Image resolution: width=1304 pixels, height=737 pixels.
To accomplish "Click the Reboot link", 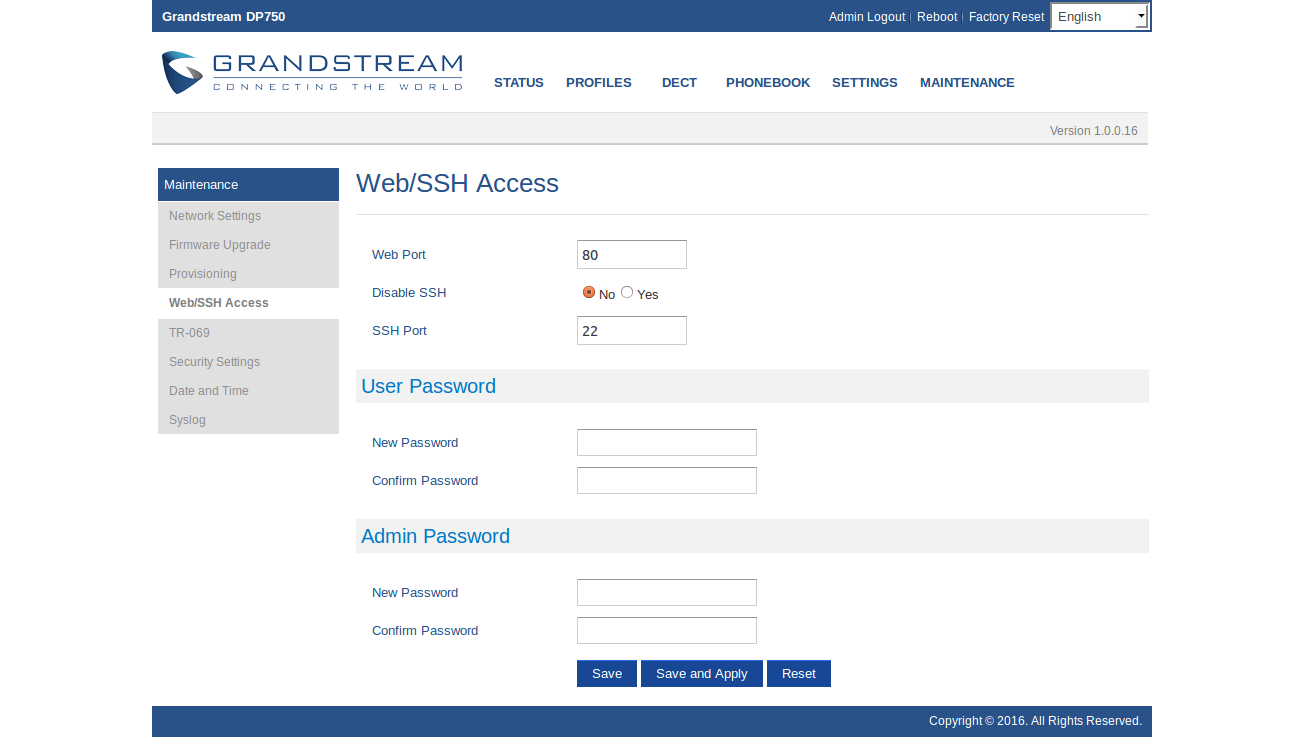I will tap(936, 17).
